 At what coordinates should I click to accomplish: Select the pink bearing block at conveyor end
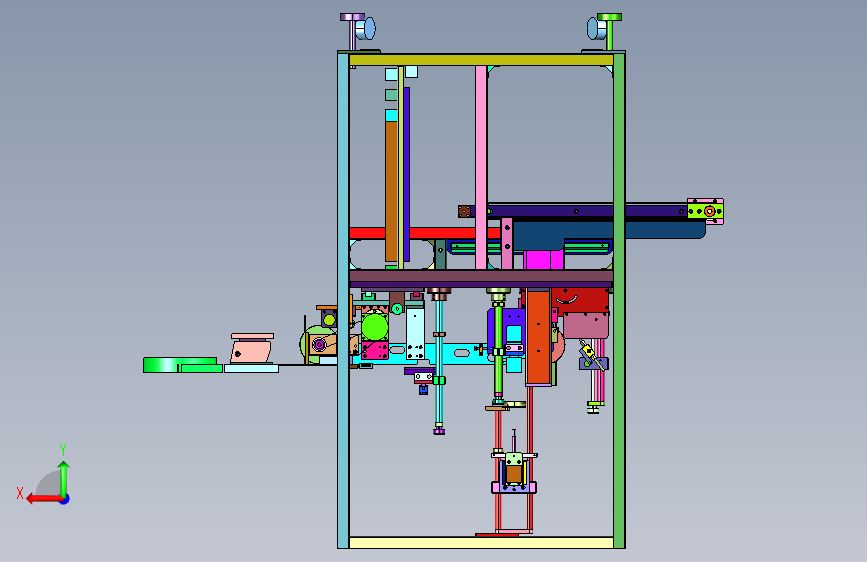click(x=706, y=211)
